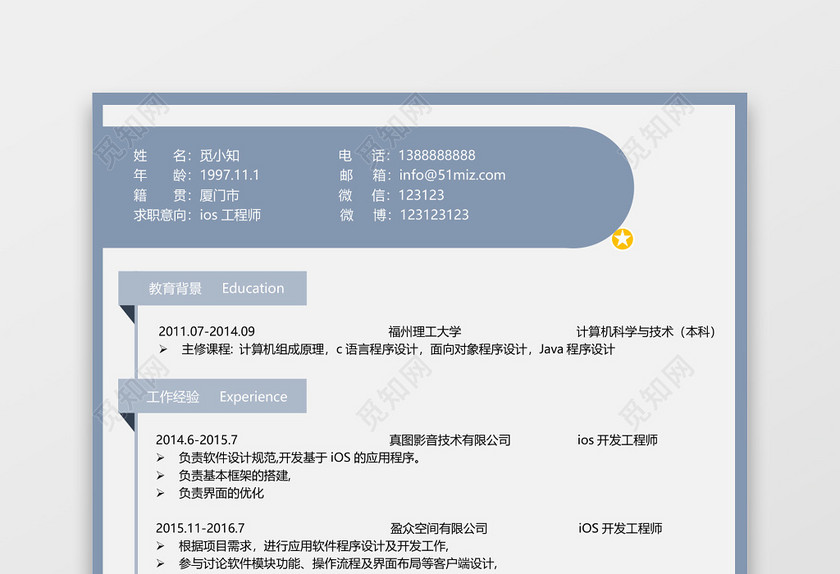Image resolution: width=840 pixels, height=574 pixels.
Task: Select the name text 觅小知
Action: tap(220, 155)
